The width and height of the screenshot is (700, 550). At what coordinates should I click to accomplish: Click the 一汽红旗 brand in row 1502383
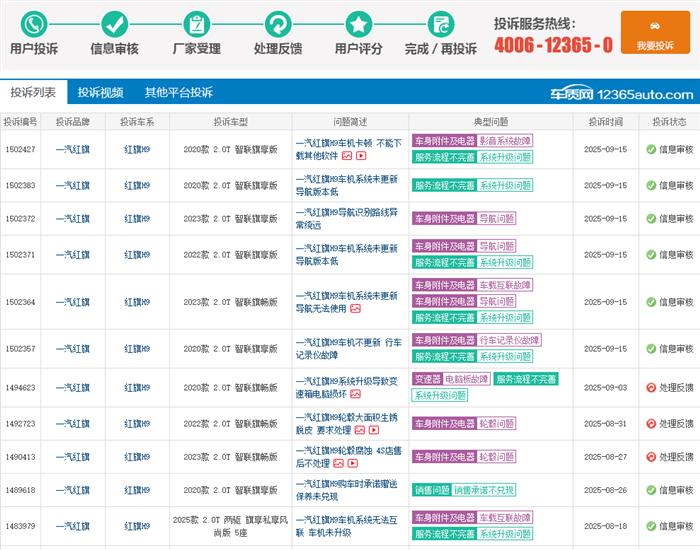[72, 186]
